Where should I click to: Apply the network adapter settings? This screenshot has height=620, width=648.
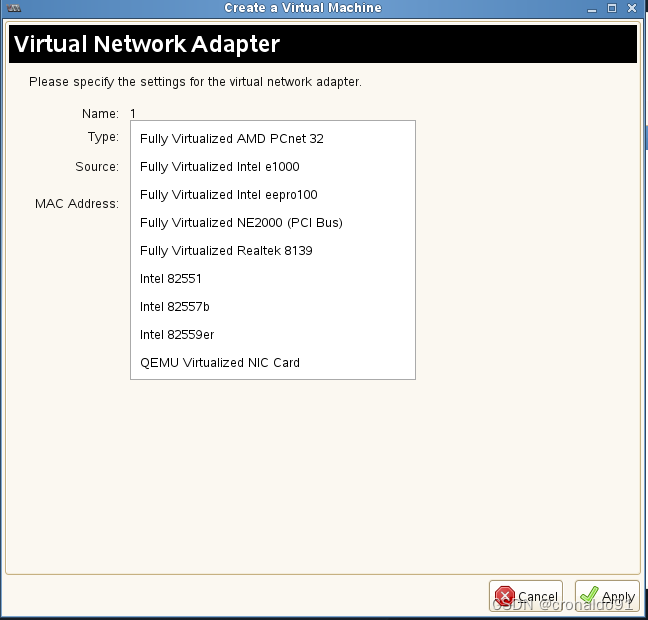click(x=607, y=596)
